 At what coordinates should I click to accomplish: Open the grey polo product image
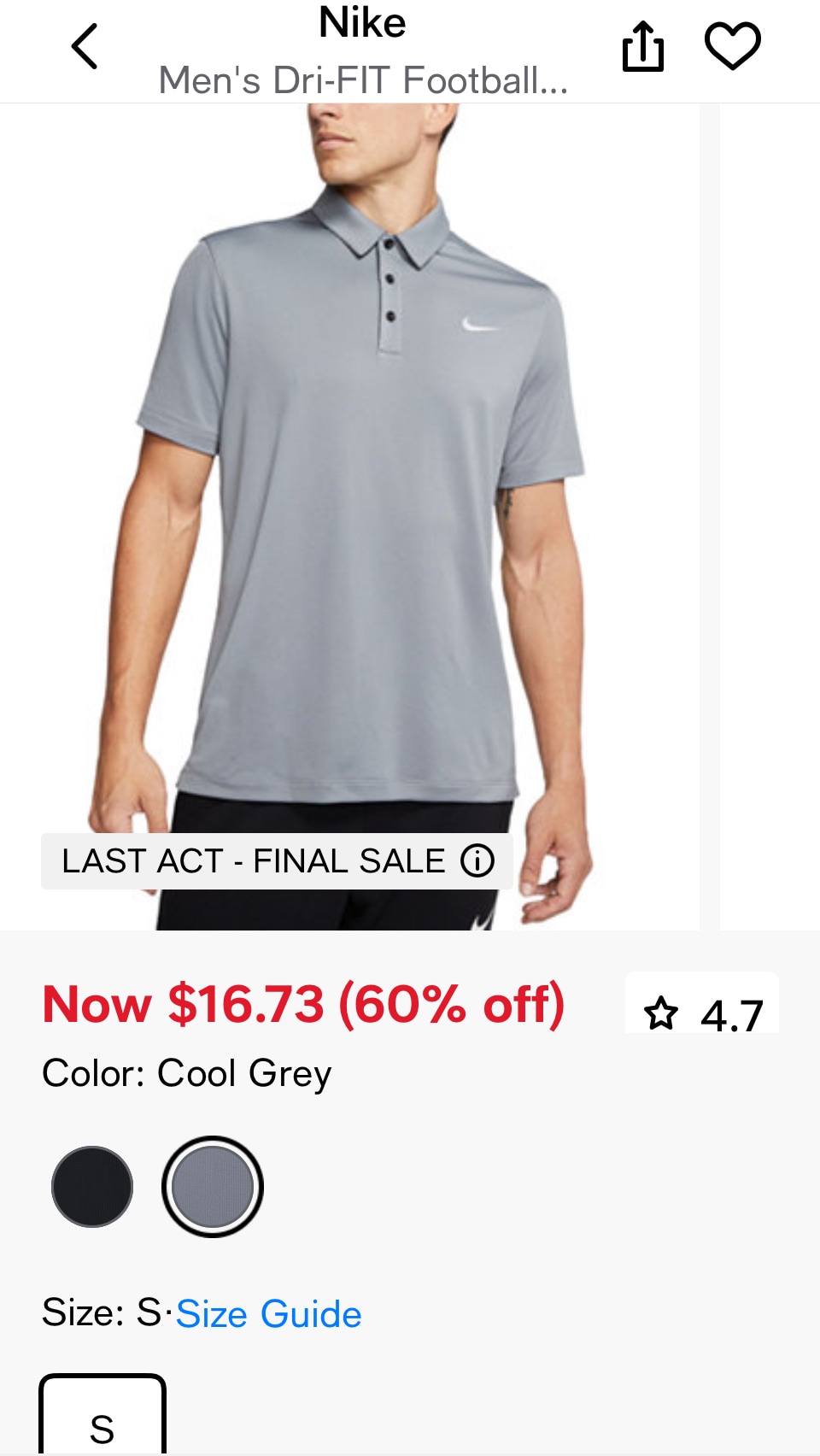(349, 516)
